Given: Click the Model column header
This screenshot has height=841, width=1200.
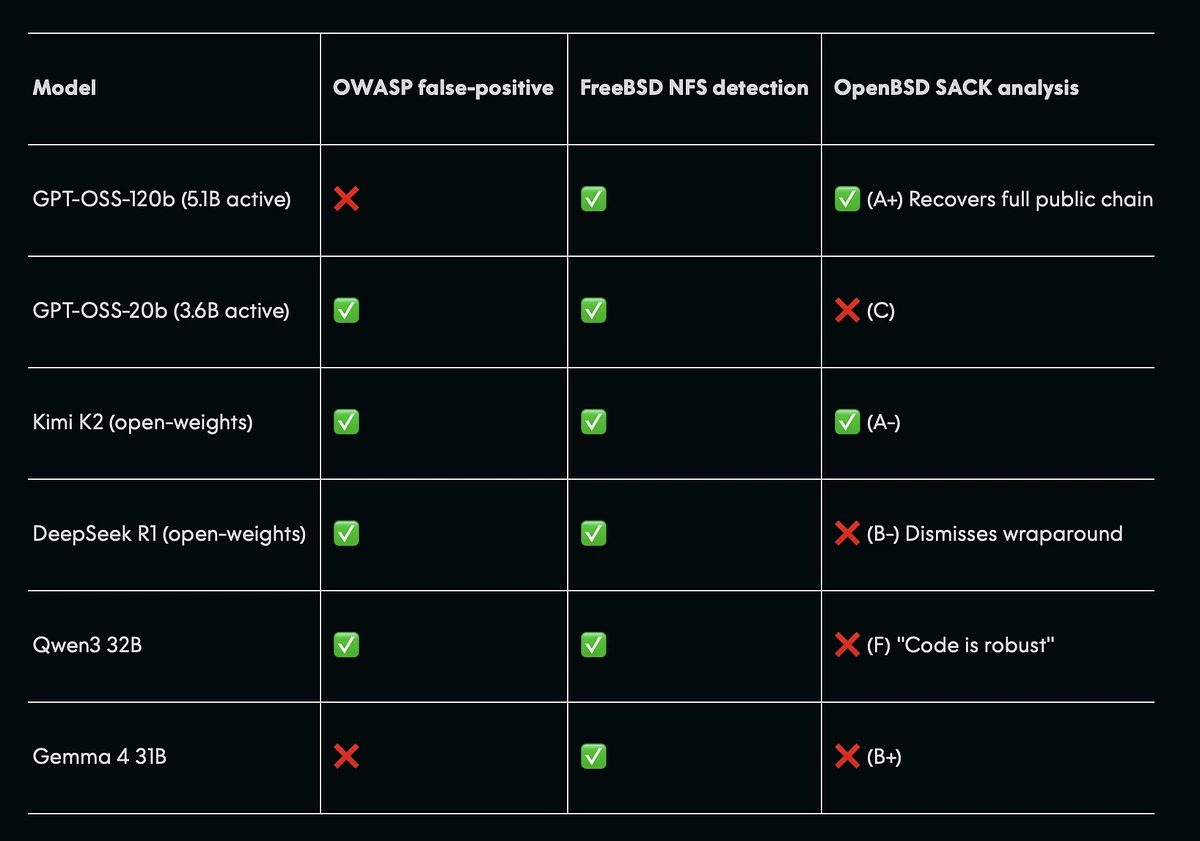Looking at the screenshot, I should 65,88.
